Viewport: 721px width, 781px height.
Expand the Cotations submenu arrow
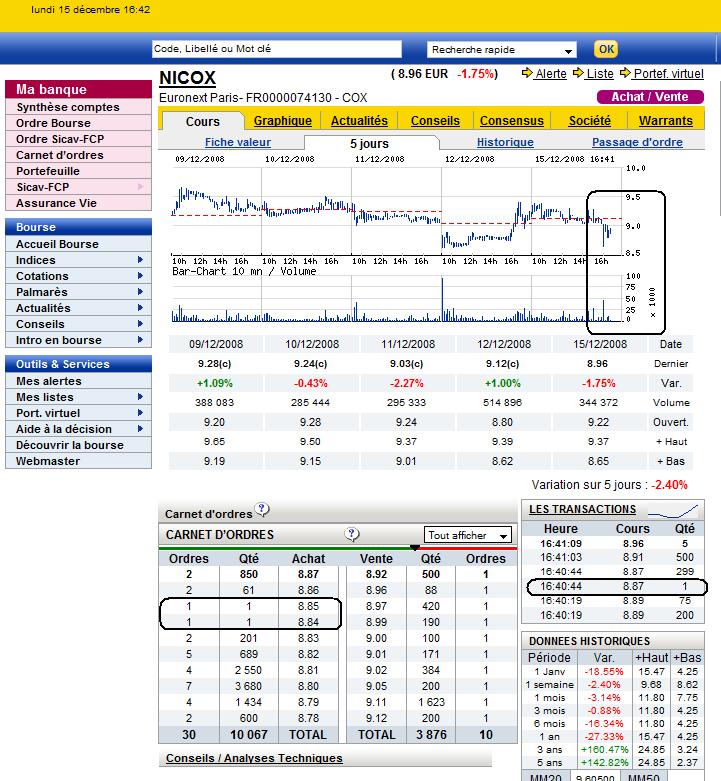140,275
